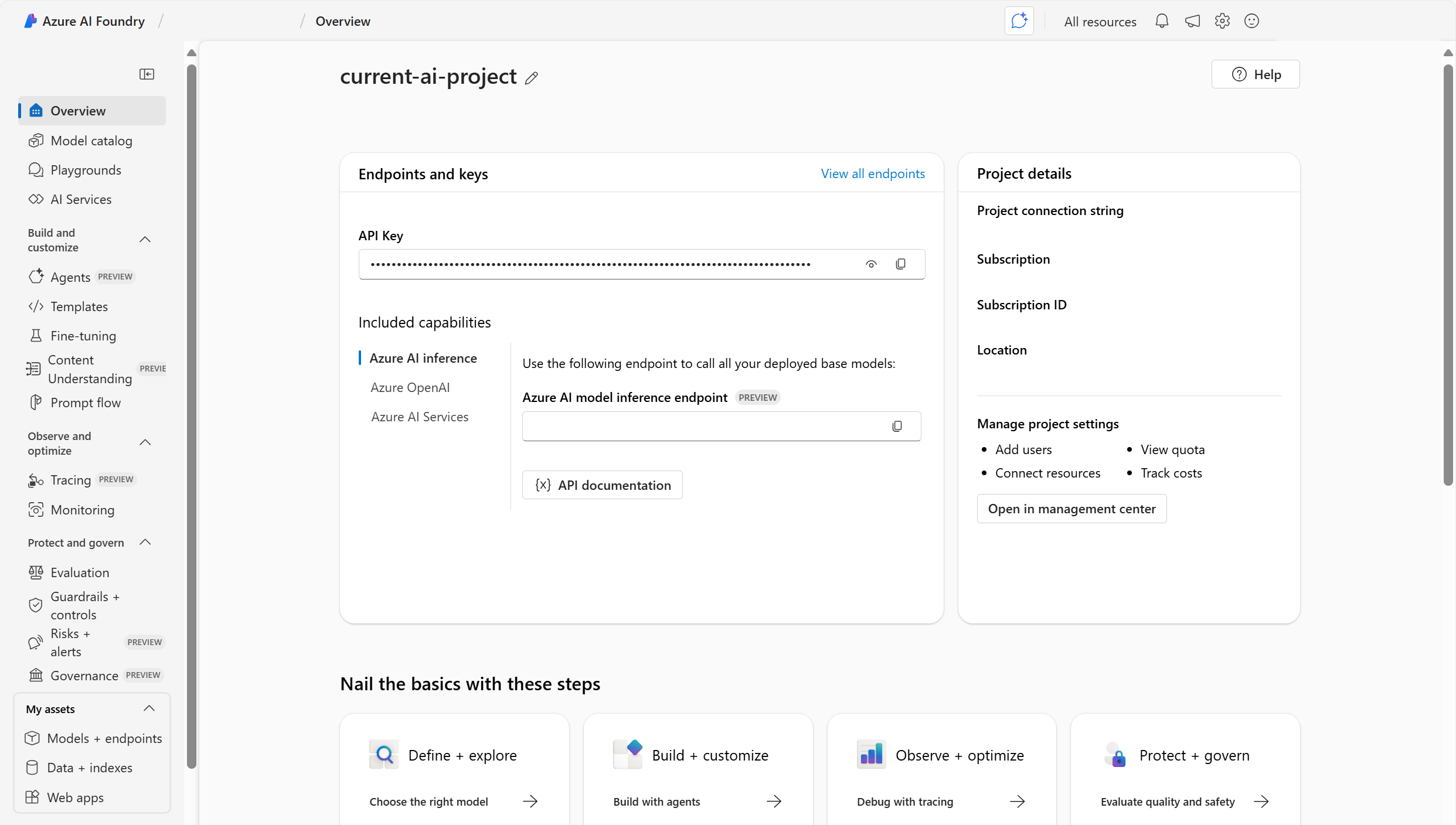Copy the model inference endpoint
Screen dimensions: 1456x825
click(x=897, y=426)
